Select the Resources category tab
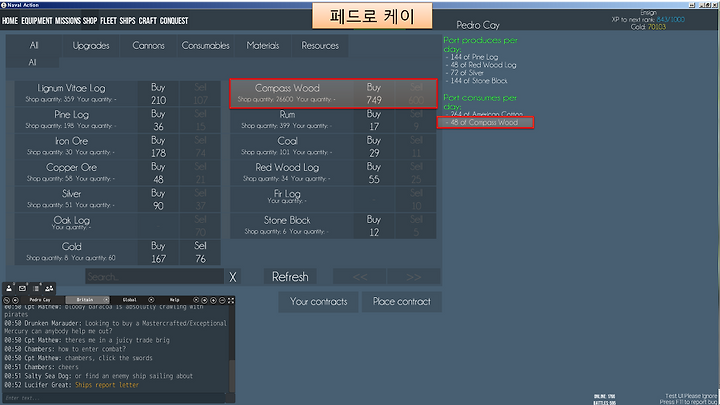Image resolution: width=720 pixels, height=405 pixels. [320, 45]
